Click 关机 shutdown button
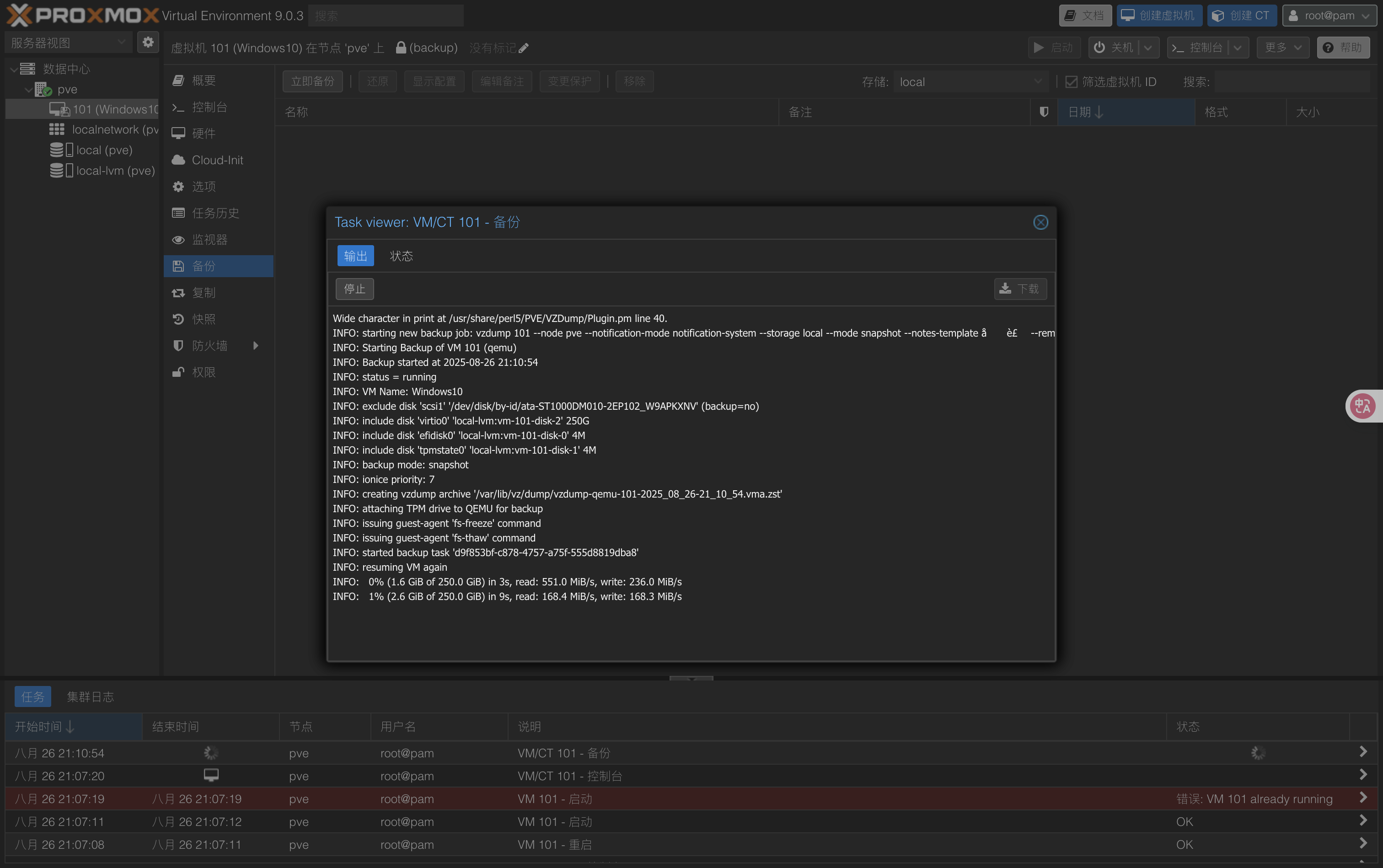 [x=1114, y=48]
